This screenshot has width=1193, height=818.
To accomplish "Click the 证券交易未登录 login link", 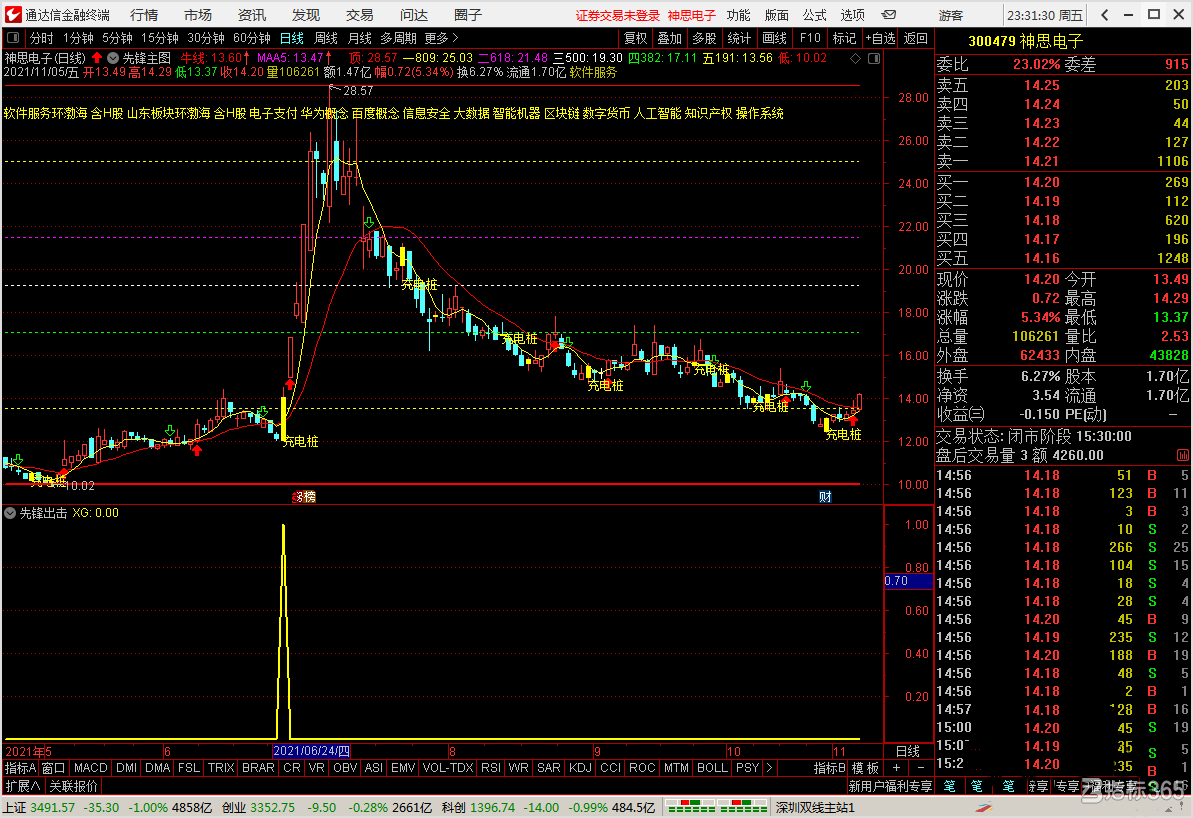I will click(x=618, y=14).
